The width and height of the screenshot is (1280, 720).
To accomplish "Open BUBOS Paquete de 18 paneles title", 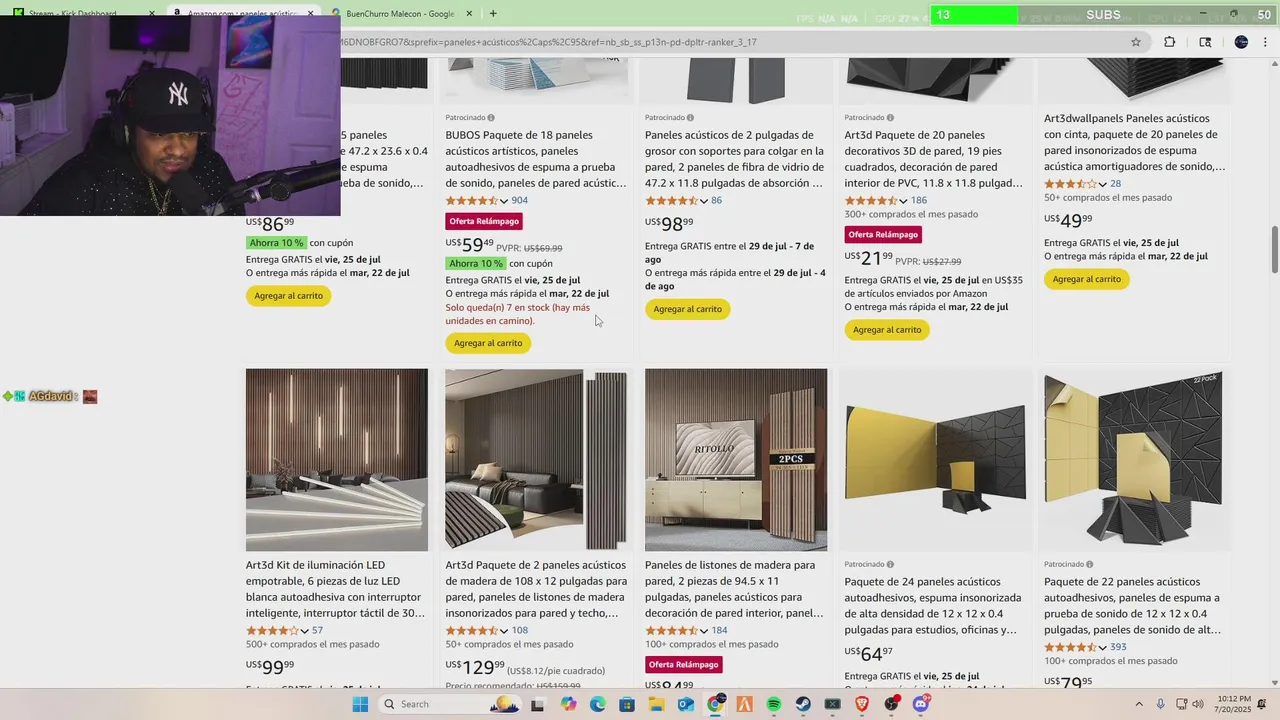I will click(x=536, y=159).
